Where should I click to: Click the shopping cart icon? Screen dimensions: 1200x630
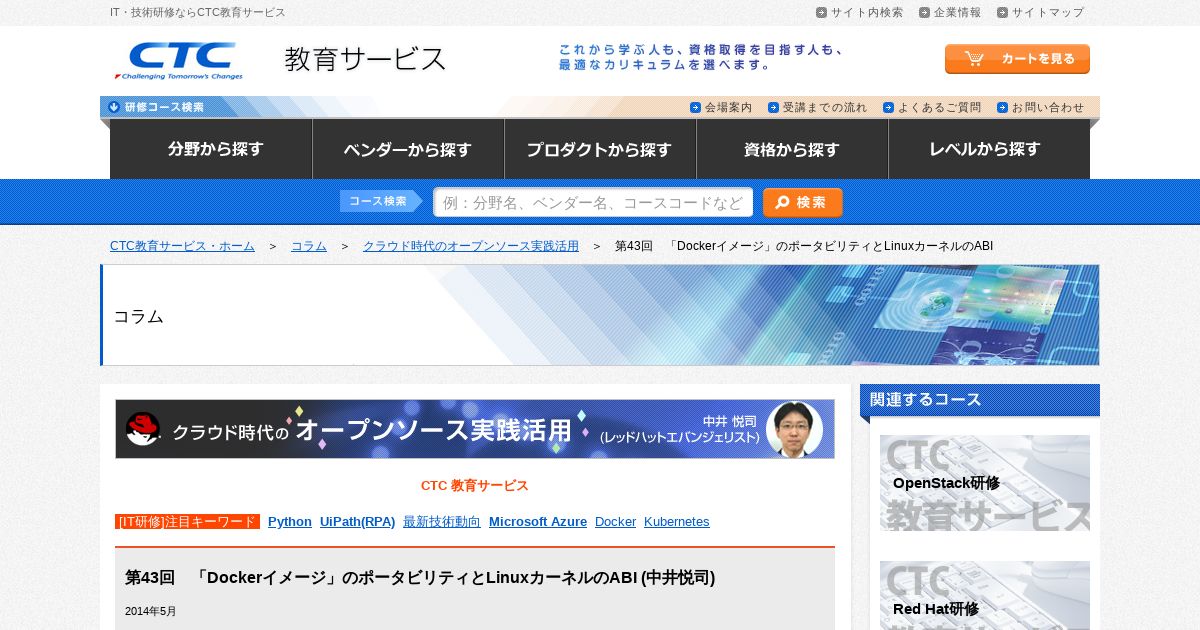point(974,58)
